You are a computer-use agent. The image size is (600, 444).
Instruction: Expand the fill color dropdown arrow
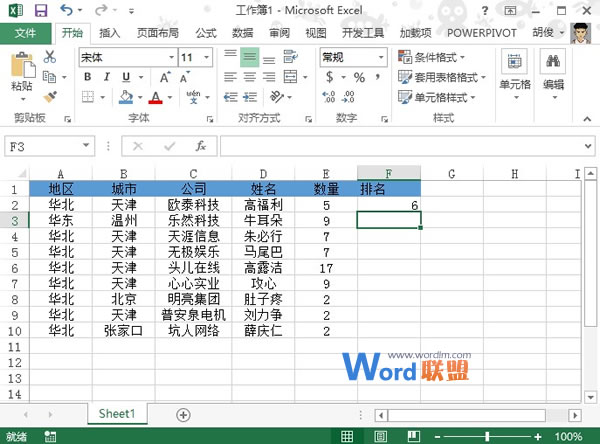point(140,98)
